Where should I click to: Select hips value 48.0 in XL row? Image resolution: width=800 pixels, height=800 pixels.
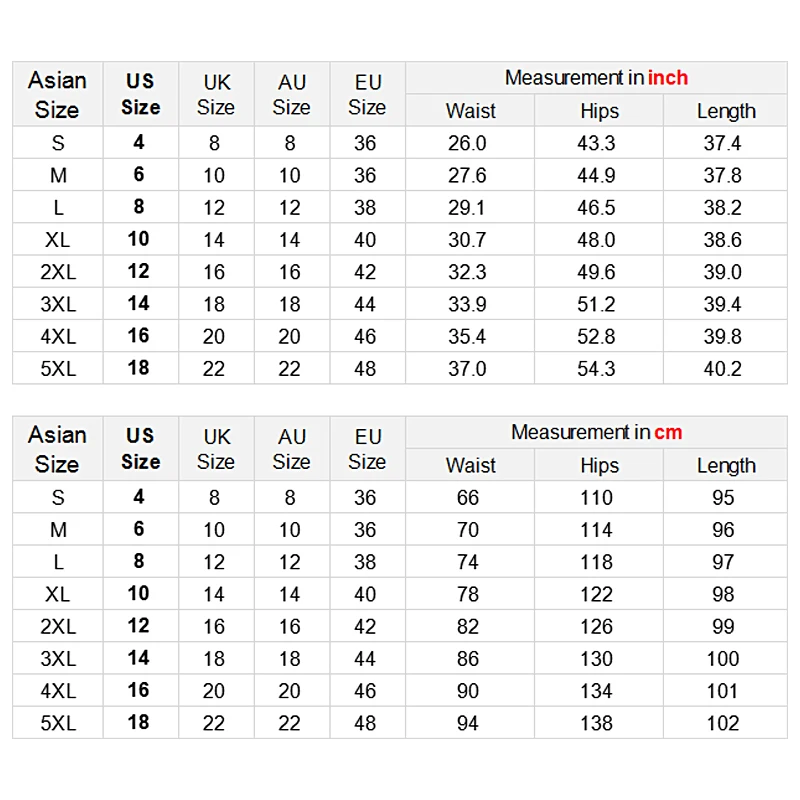(596, 240)
